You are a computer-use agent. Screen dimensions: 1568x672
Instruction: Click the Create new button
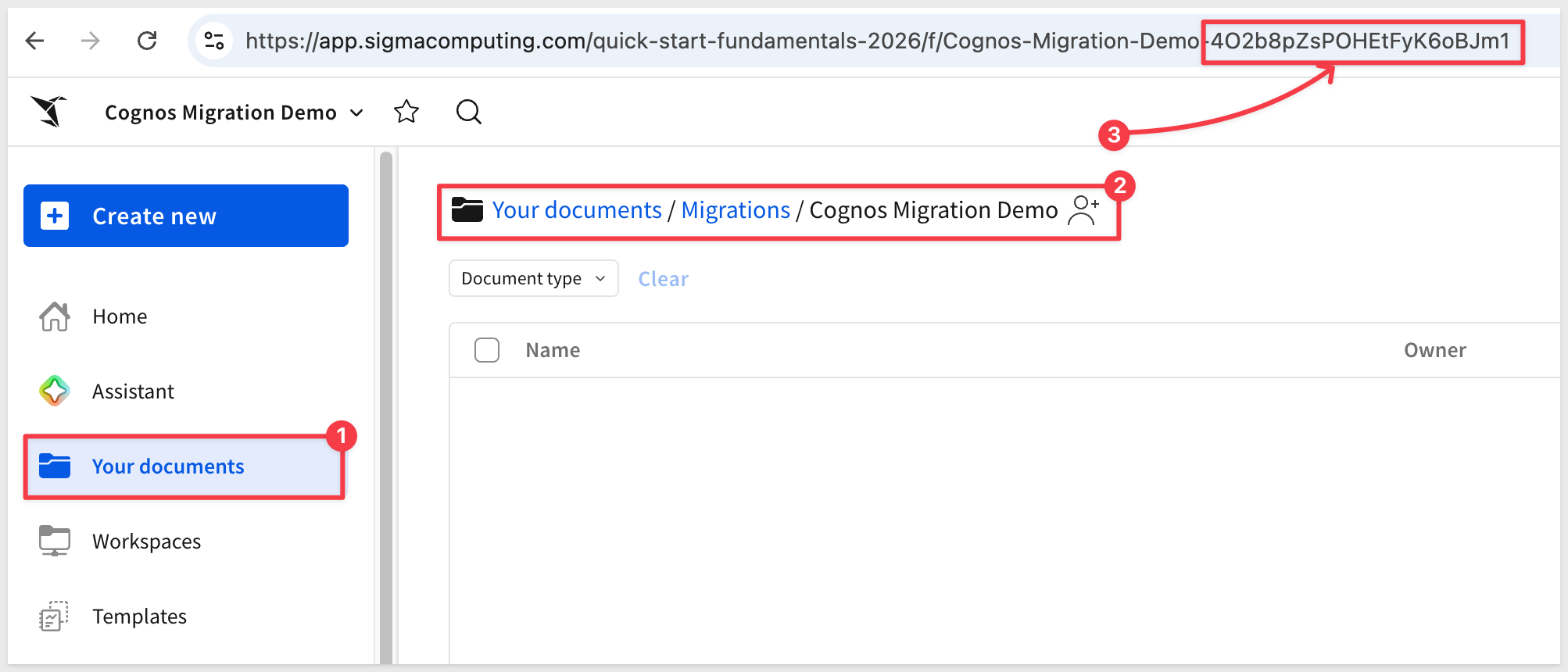(186, 216)
